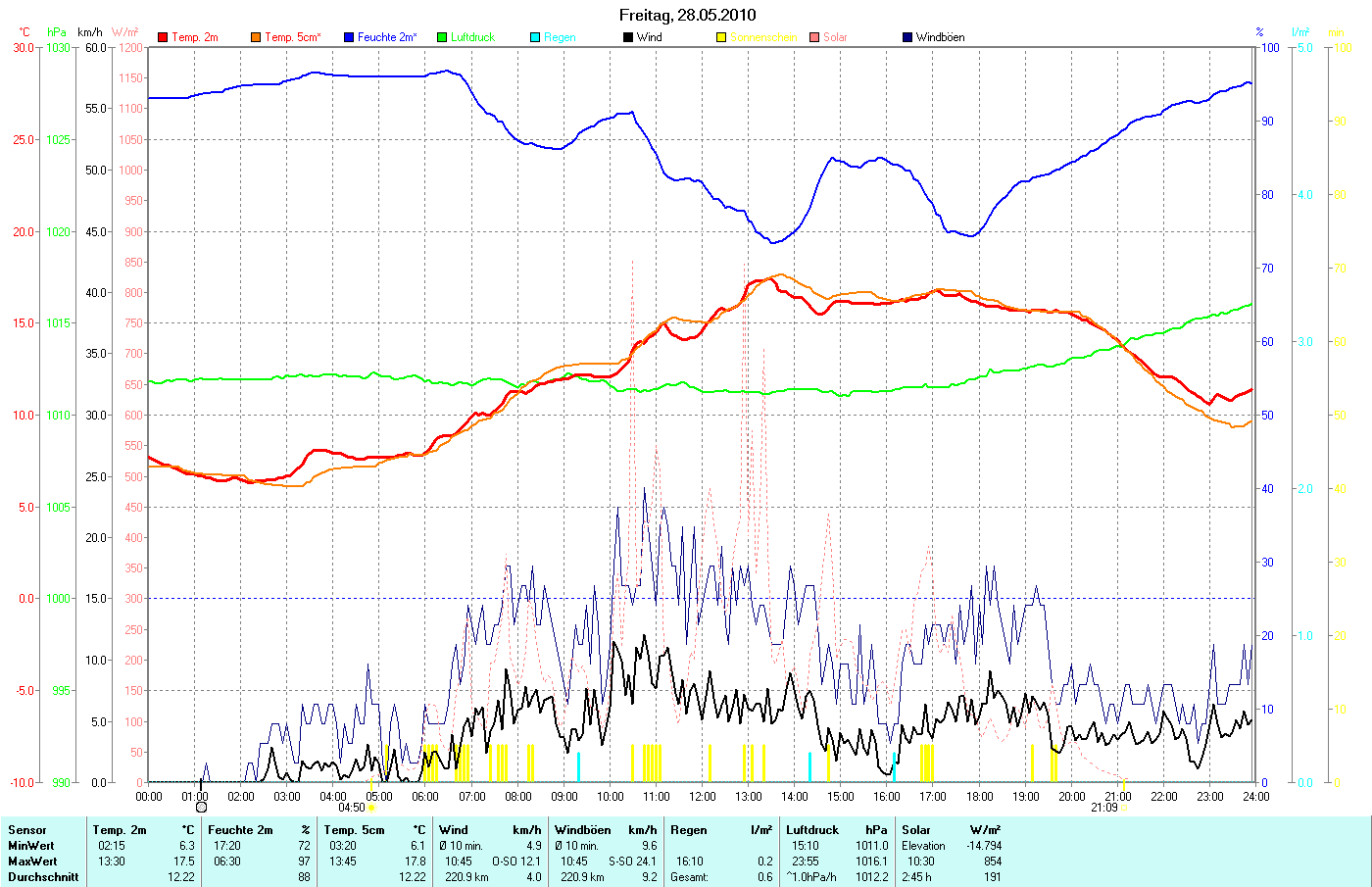Click the Durchschnitt row label
Image resolution: width=1372 pixels, height=887 pixels.
43,877
